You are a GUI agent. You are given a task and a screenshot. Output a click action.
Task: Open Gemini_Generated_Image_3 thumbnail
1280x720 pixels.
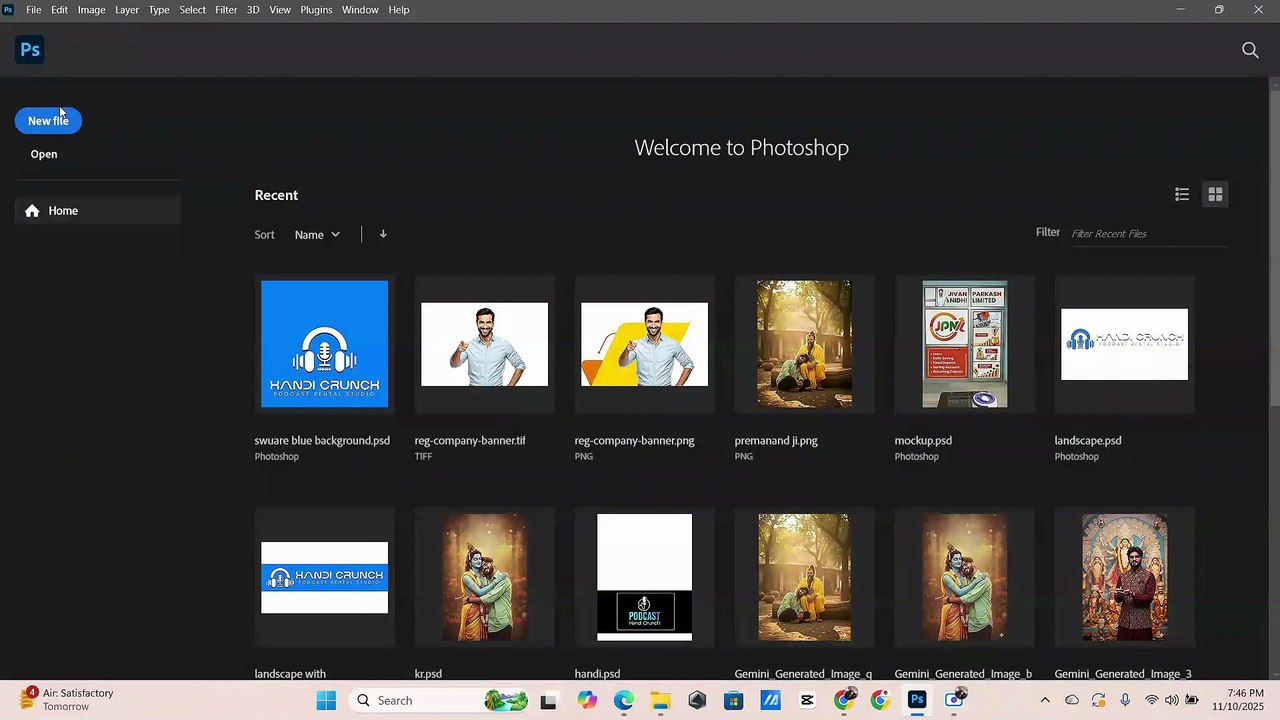click(x=1125, y=577)
